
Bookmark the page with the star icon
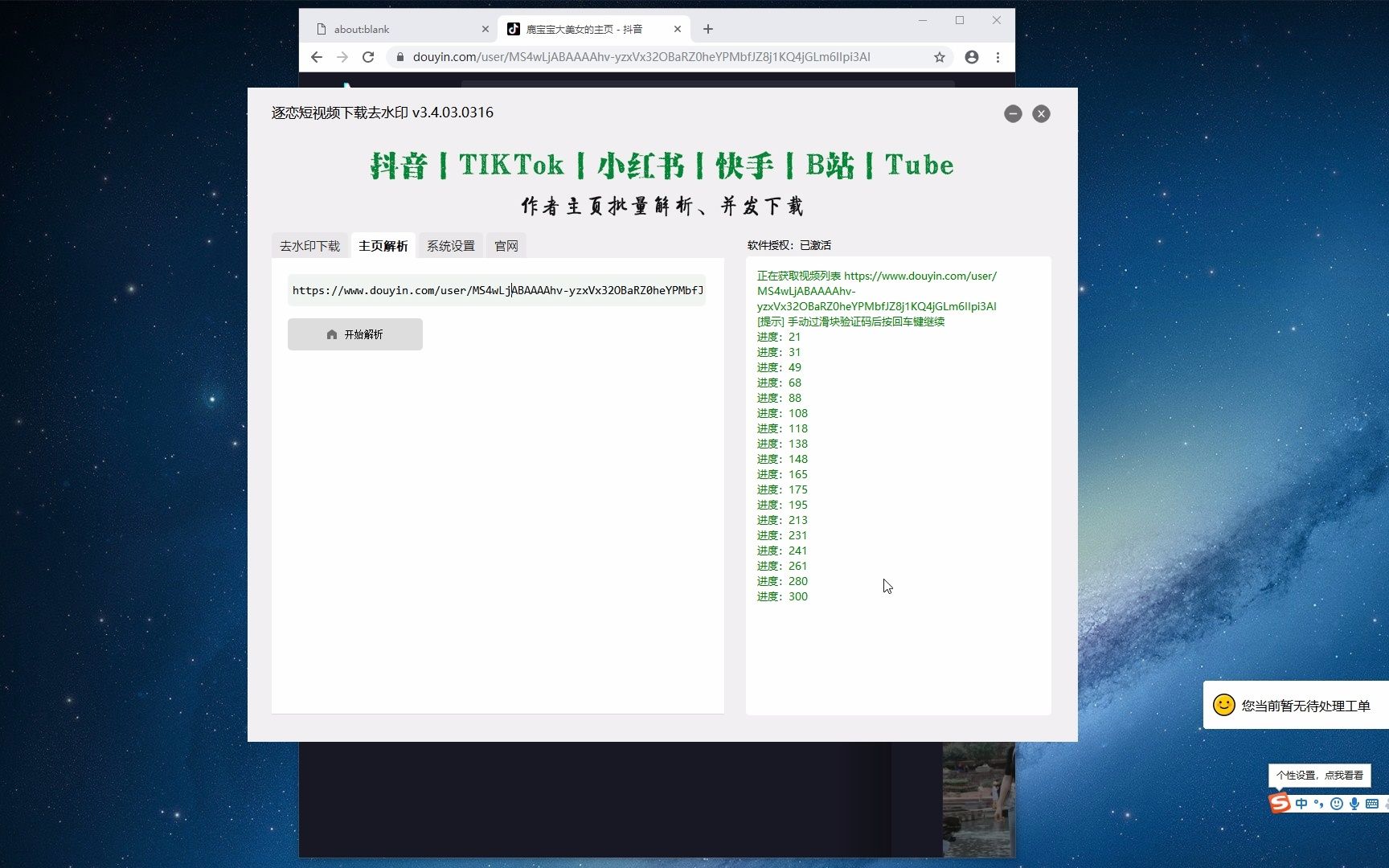939,57
